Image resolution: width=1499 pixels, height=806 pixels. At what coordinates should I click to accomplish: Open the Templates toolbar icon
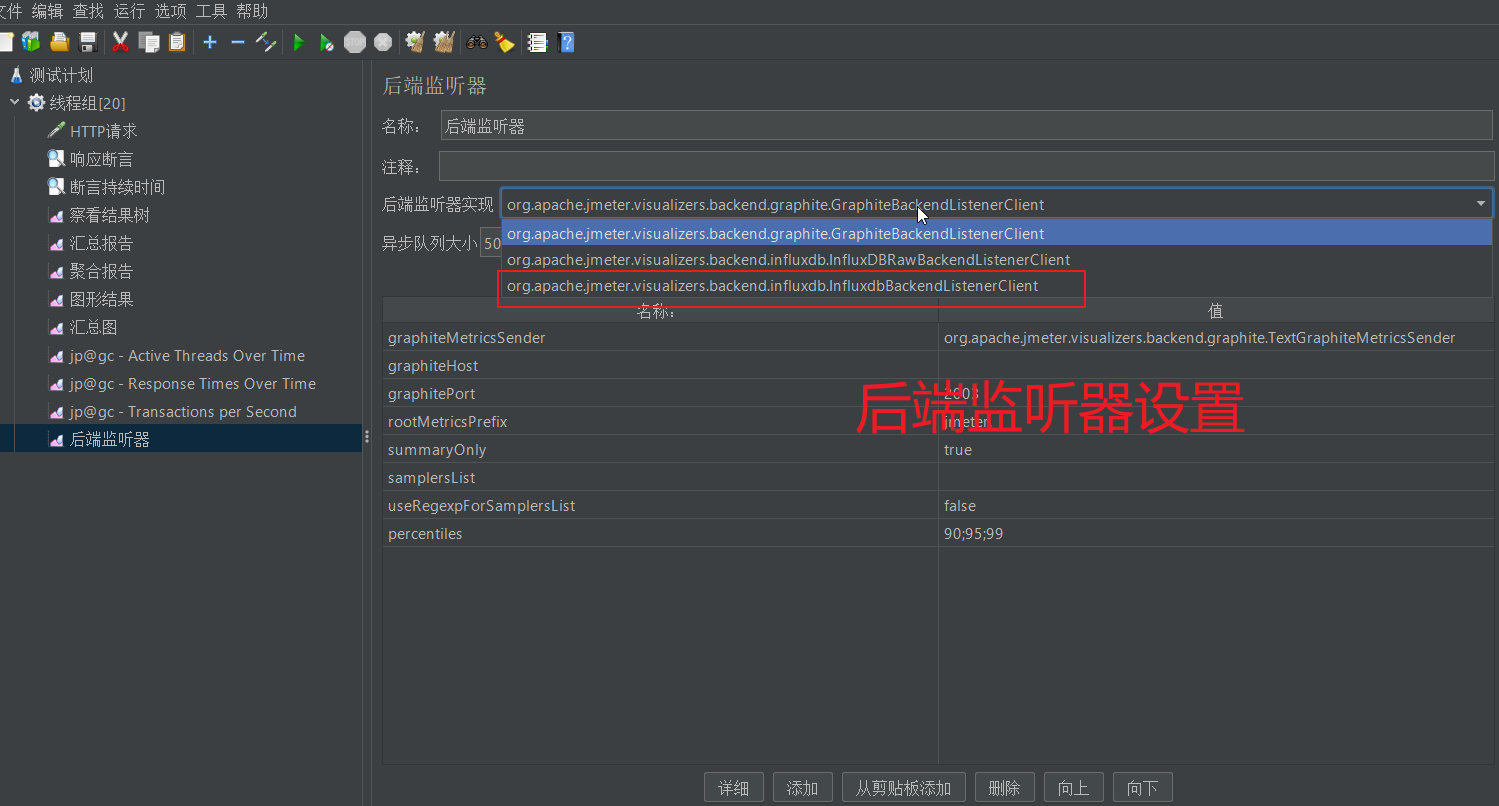tap(31, 42)
